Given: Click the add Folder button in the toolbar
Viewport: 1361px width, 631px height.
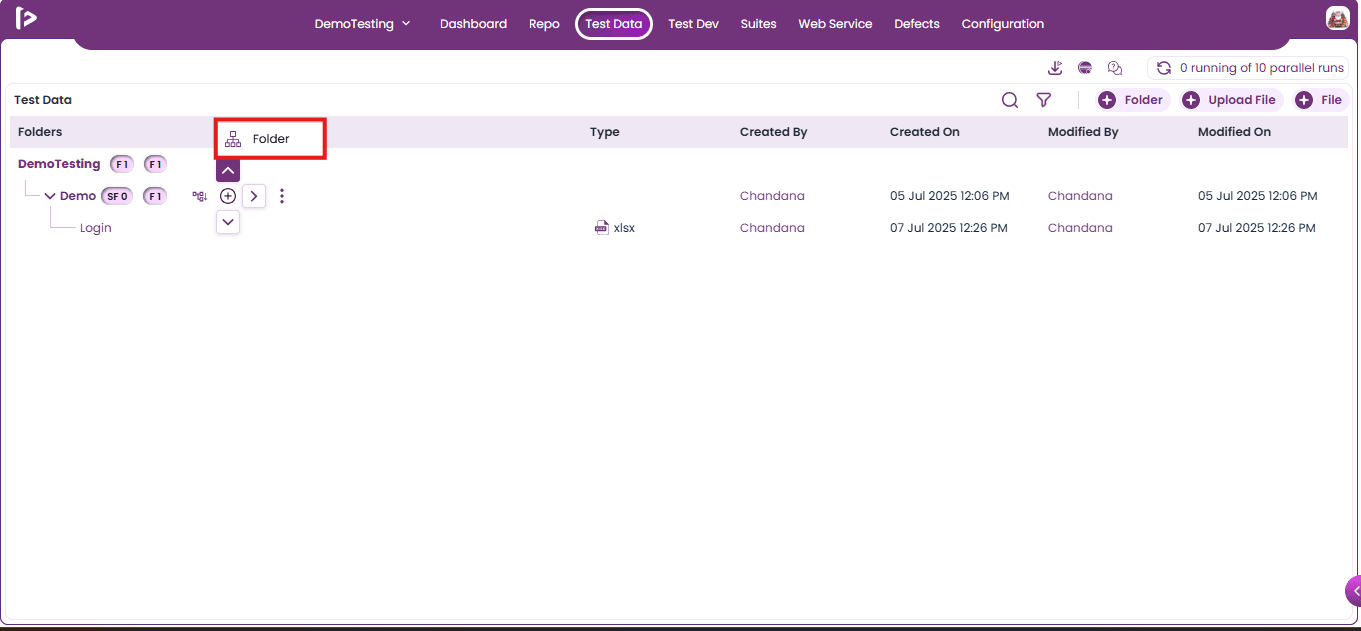Looking at the screenshot, I should click(1131, 100).
